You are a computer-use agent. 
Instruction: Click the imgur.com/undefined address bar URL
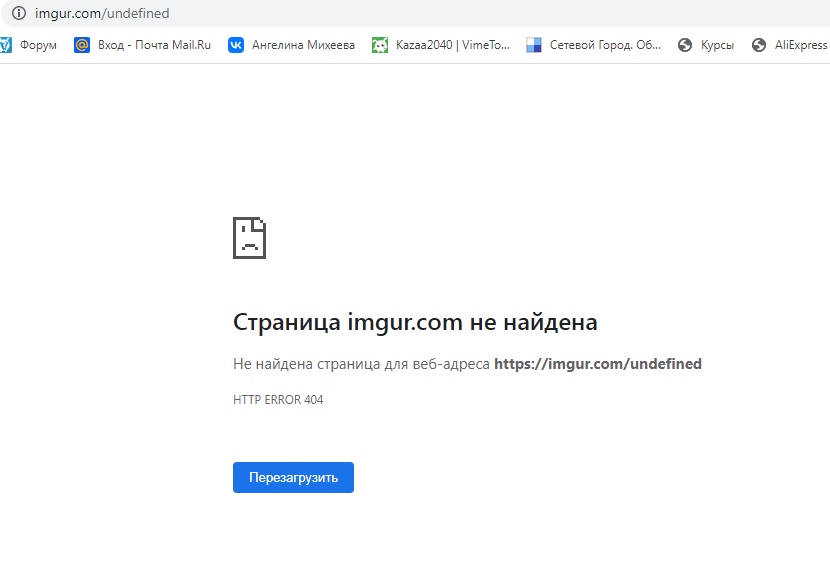tap(102, 14)
